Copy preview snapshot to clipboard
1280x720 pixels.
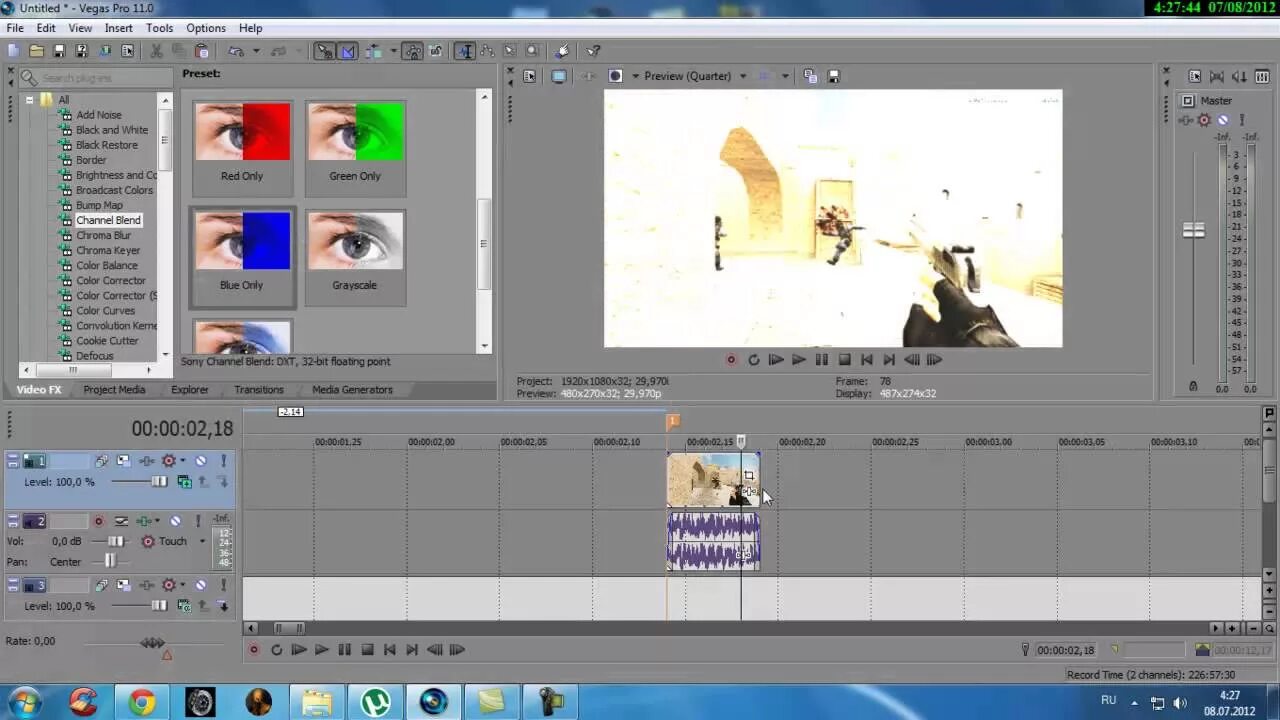810,76
